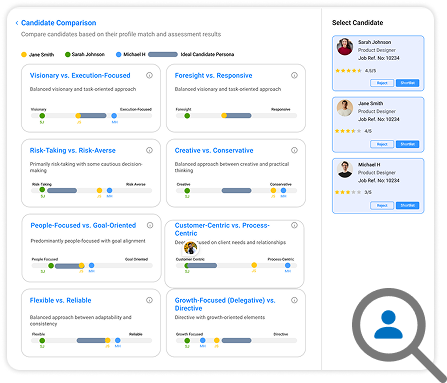
Task: Click blue marker on Growth-Focused slider
Action: [203, 340]
